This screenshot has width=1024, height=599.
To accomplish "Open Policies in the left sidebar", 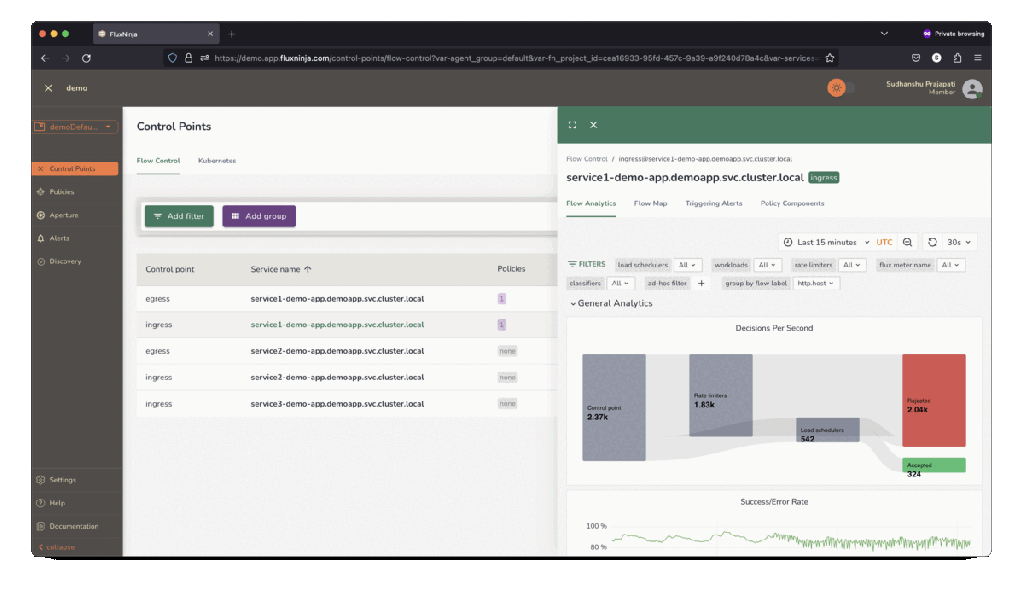I will coord(61,192).
